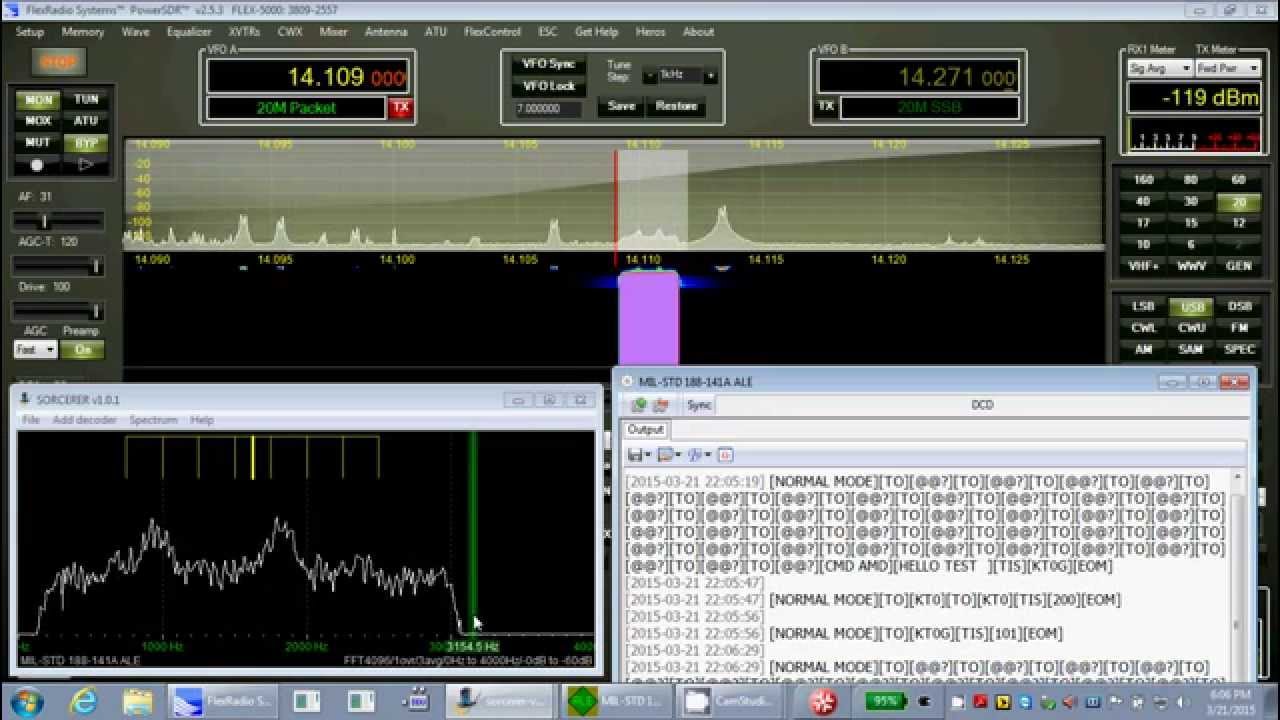Toggle the MON monitor button
1280x720 pixels.
38,100
